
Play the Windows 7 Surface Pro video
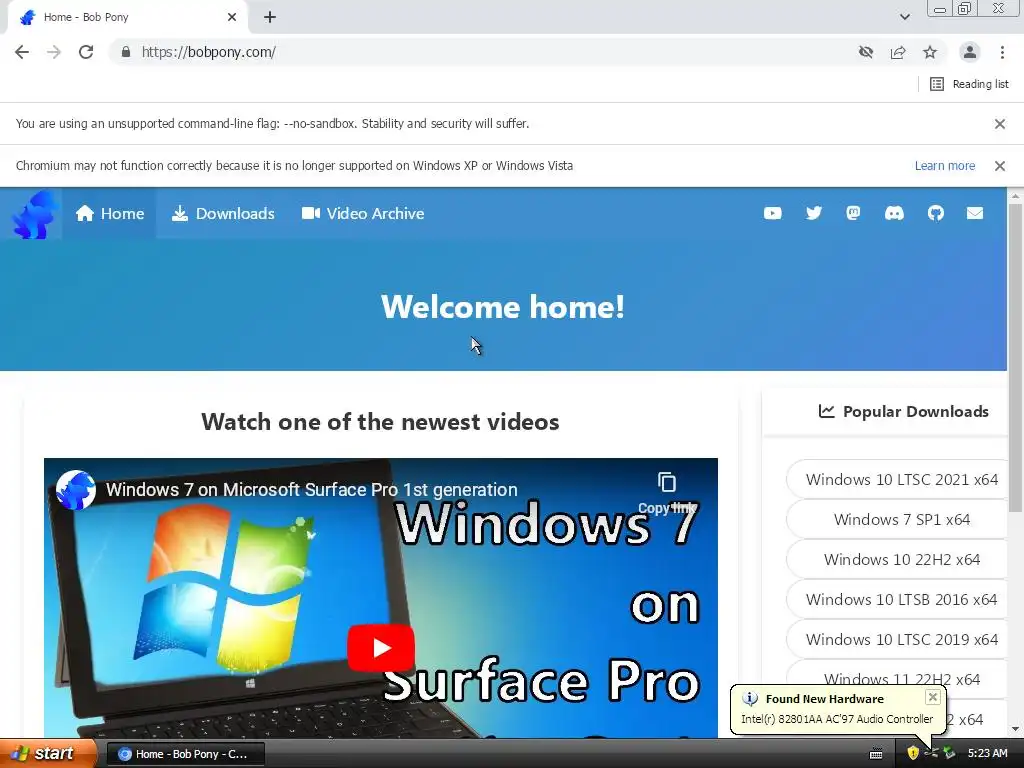[x=381, y=648]
